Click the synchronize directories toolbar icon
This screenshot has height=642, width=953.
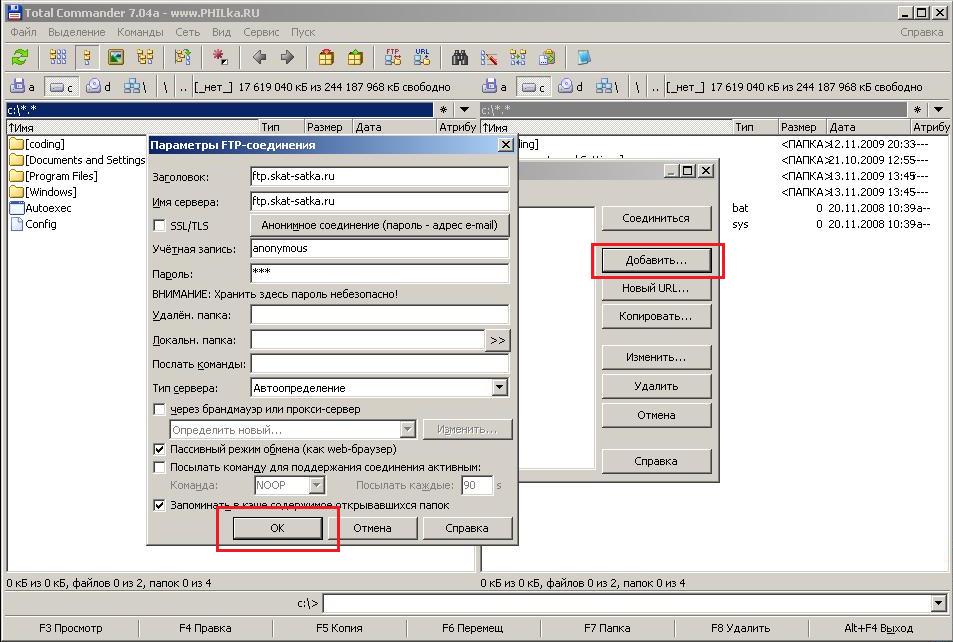[518, 58]
